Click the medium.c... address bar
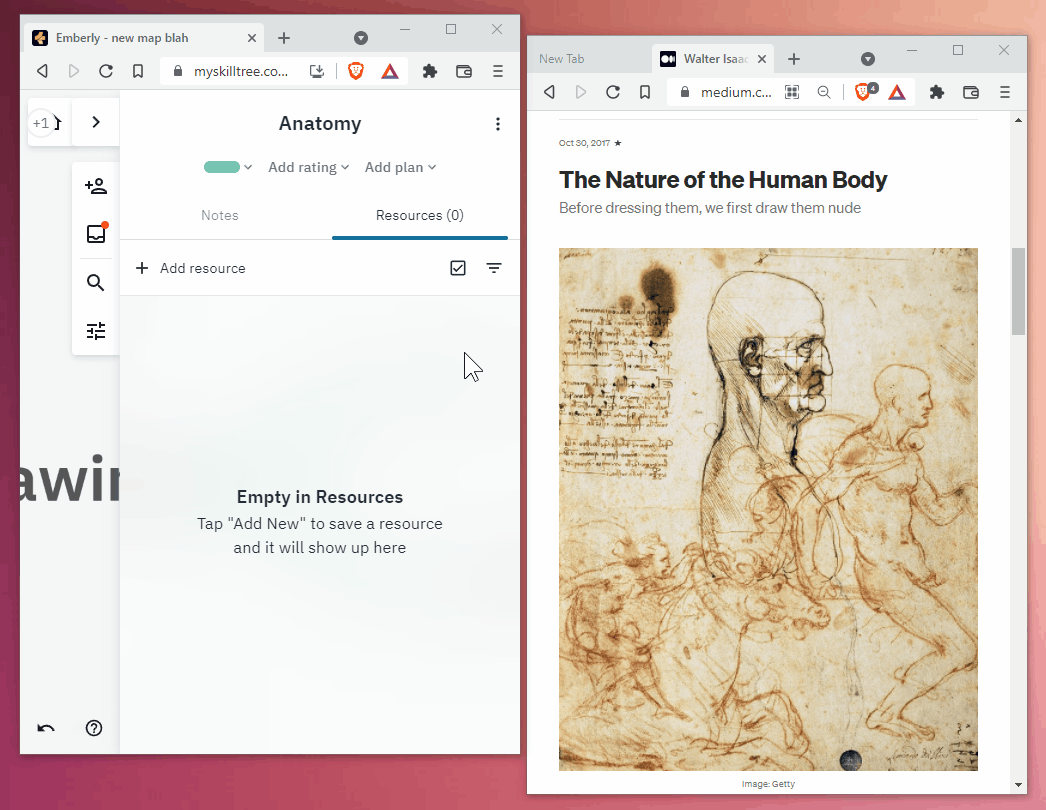The image size is (1046, 810). 736,92
